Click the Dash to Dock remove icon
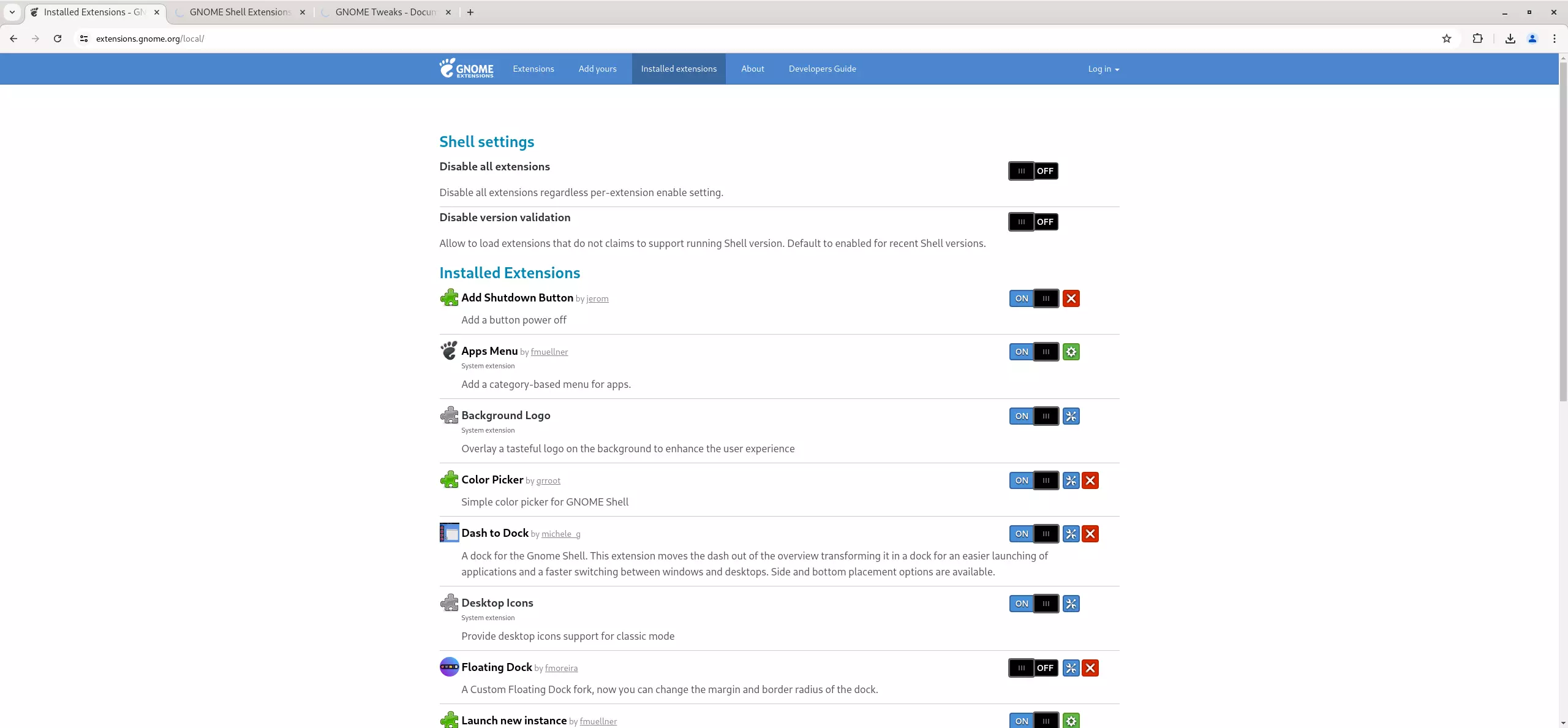 coord(1090,533)
